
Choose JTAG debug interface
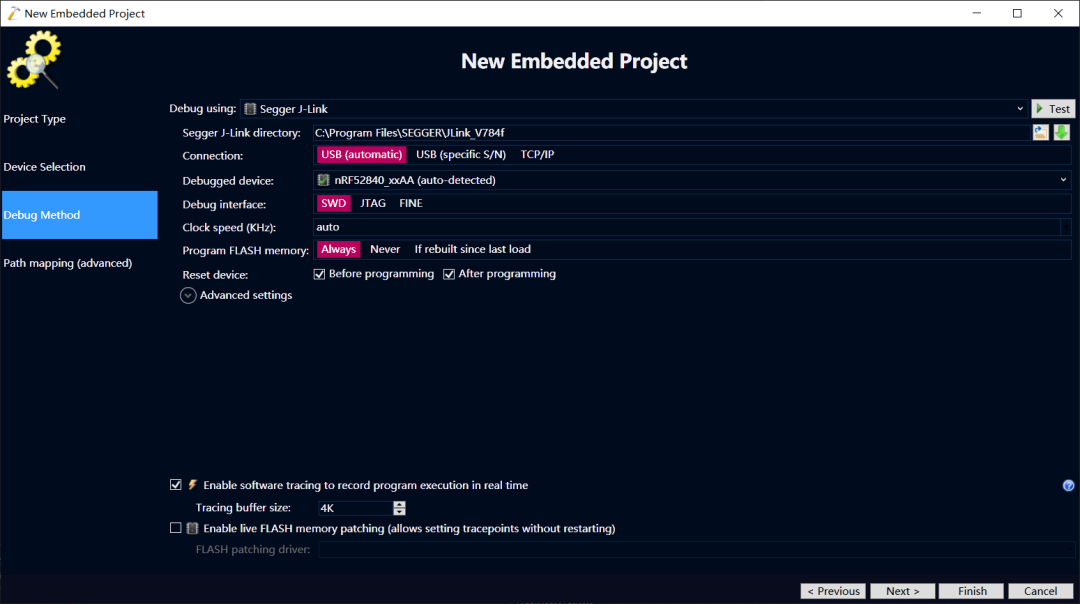pos(373,203)
